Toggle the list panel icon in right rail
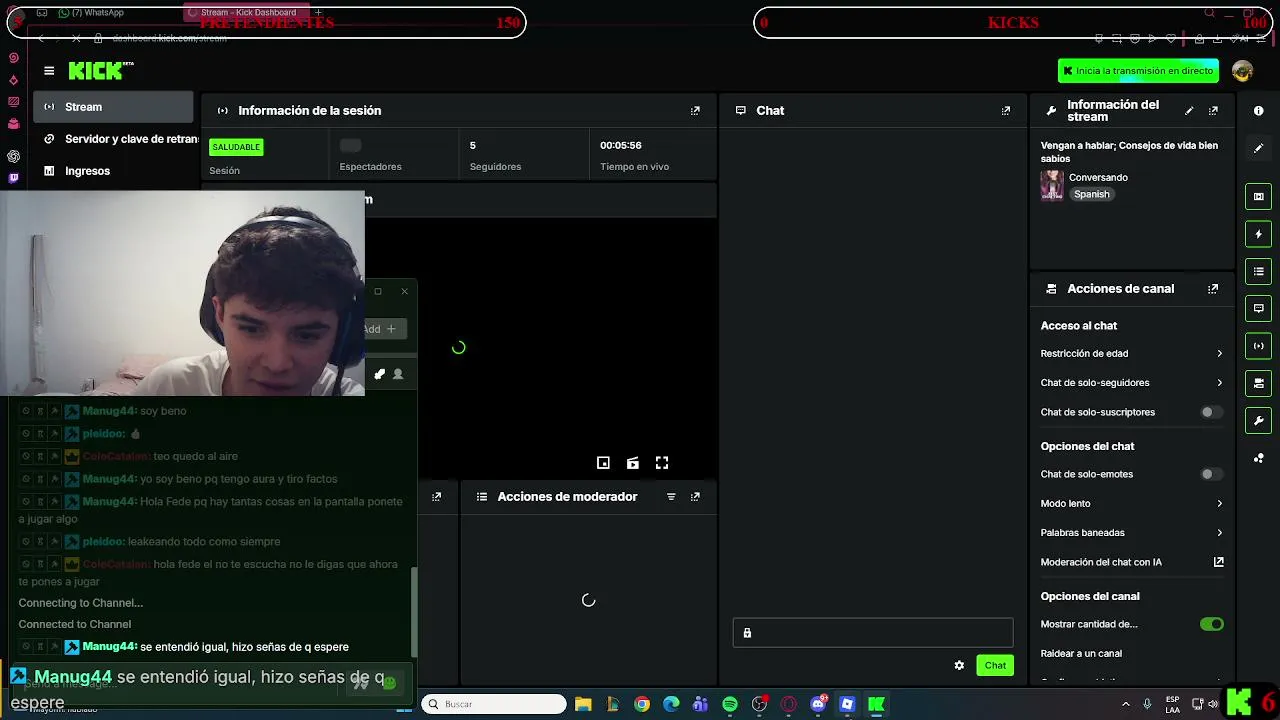The height and width of the screenshot is (720, 1280). pyautogui.click(x=1259, y=271)
